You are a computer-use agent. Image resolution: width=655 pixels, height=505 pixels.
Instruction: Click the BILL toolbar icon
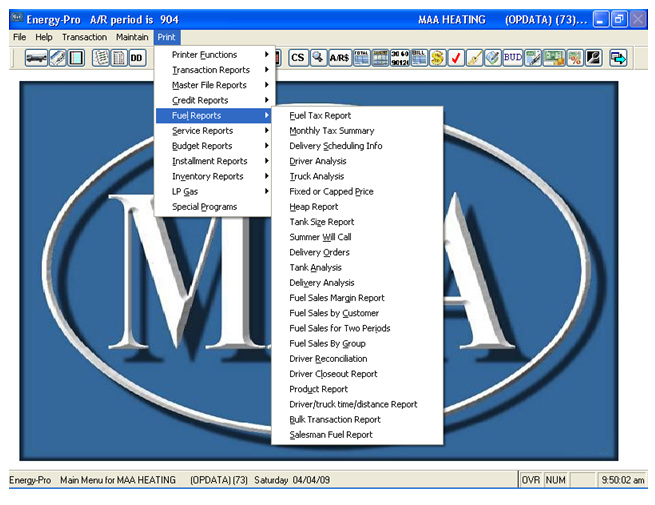pos(419,58)
